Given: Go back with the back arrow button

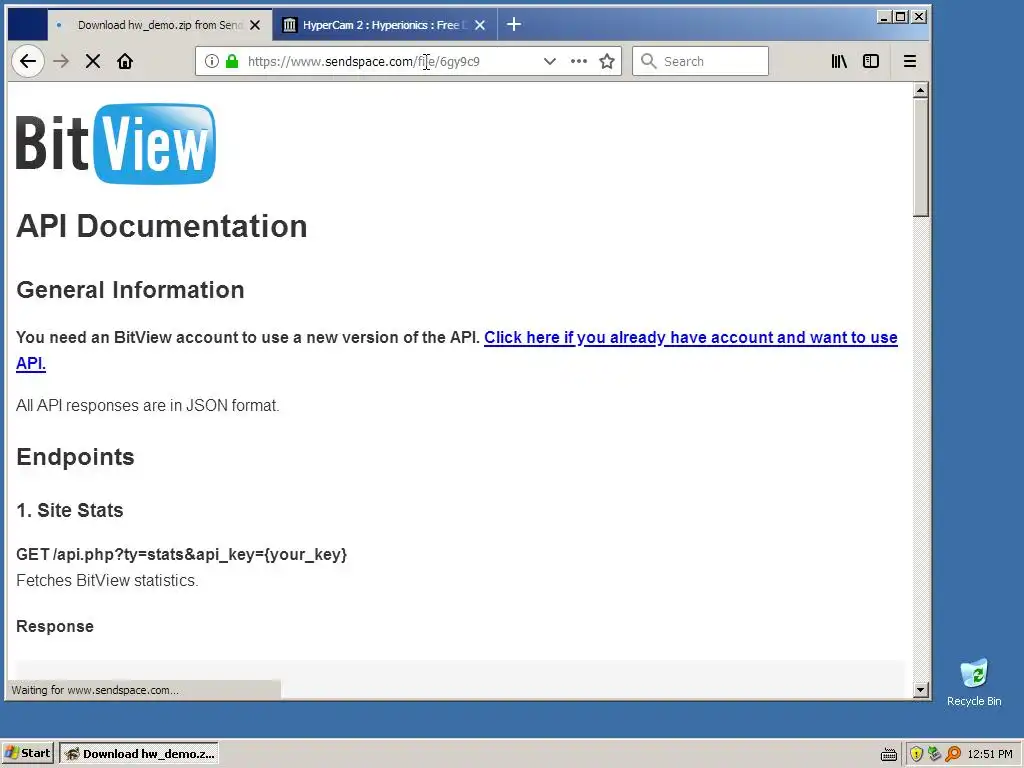Looking at the screenshot, I should [27, 61].
